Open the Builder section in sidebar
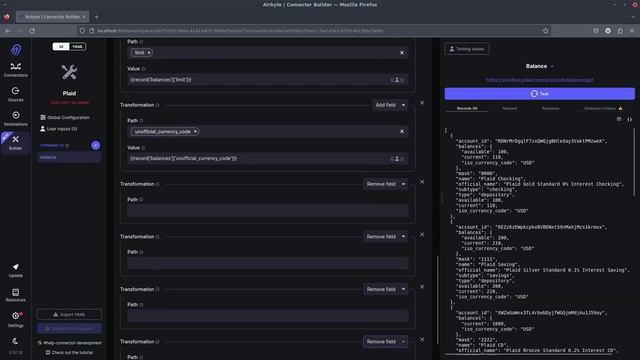 pos(16,143)
